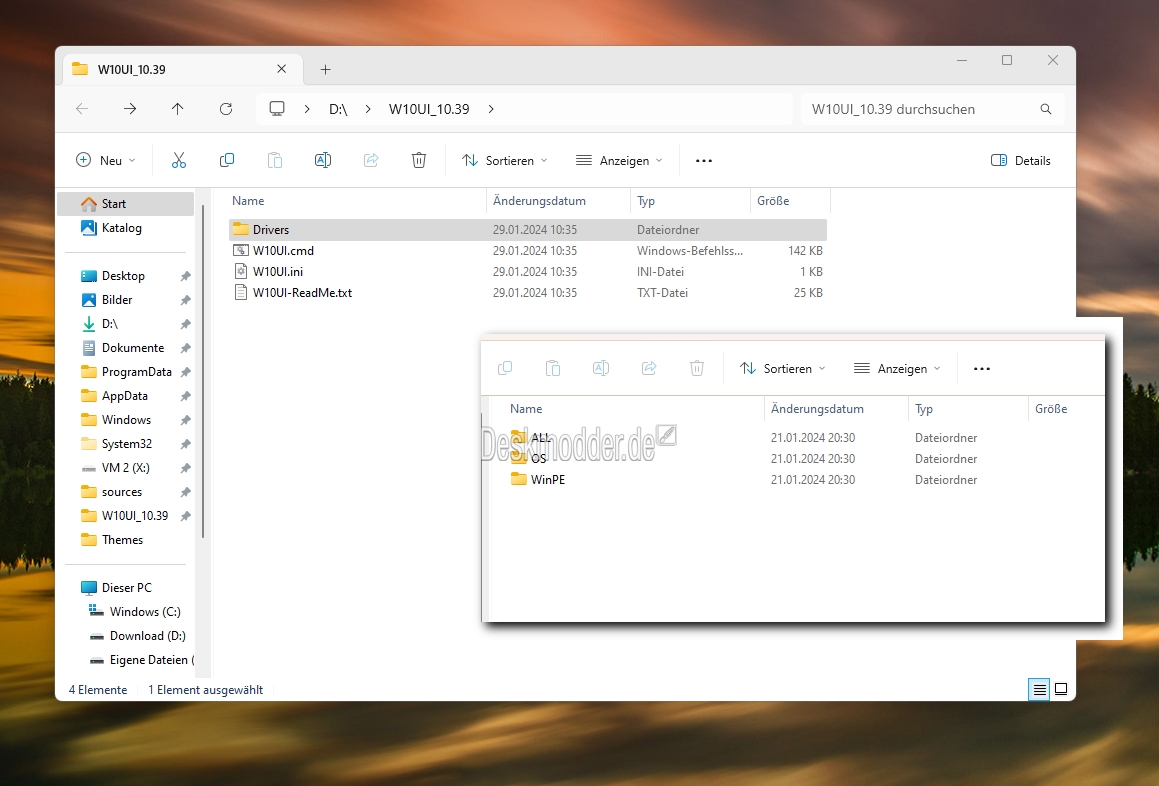Navigate up one folder level
The width and height of the screenshot is (1159, 786).
(x=177, y=109)
